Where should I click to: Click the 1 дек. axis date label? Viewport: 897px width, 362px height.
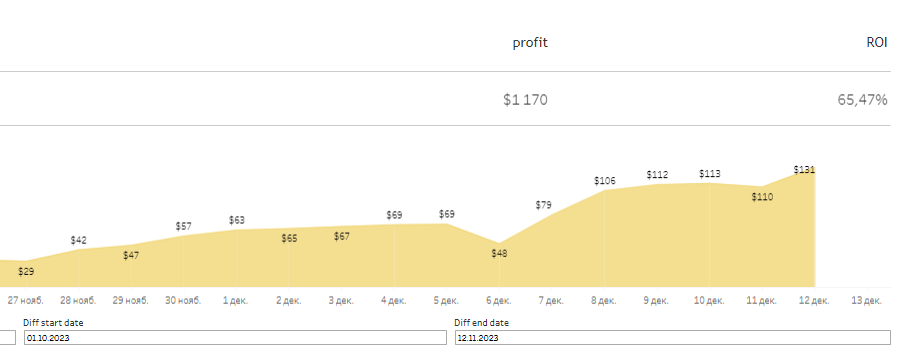(235, 301)
